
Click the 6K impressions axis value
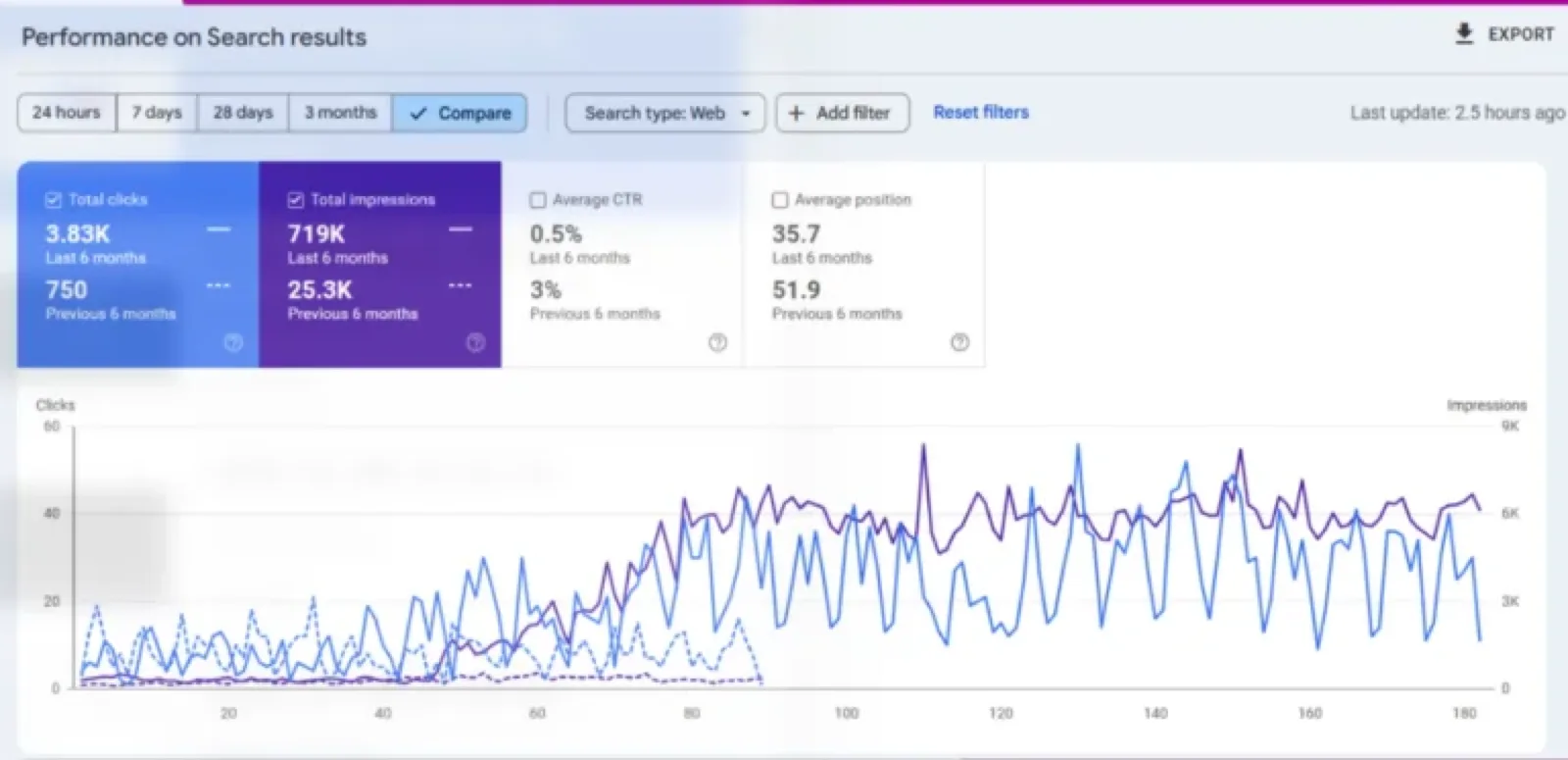[x=1510, y=513]
